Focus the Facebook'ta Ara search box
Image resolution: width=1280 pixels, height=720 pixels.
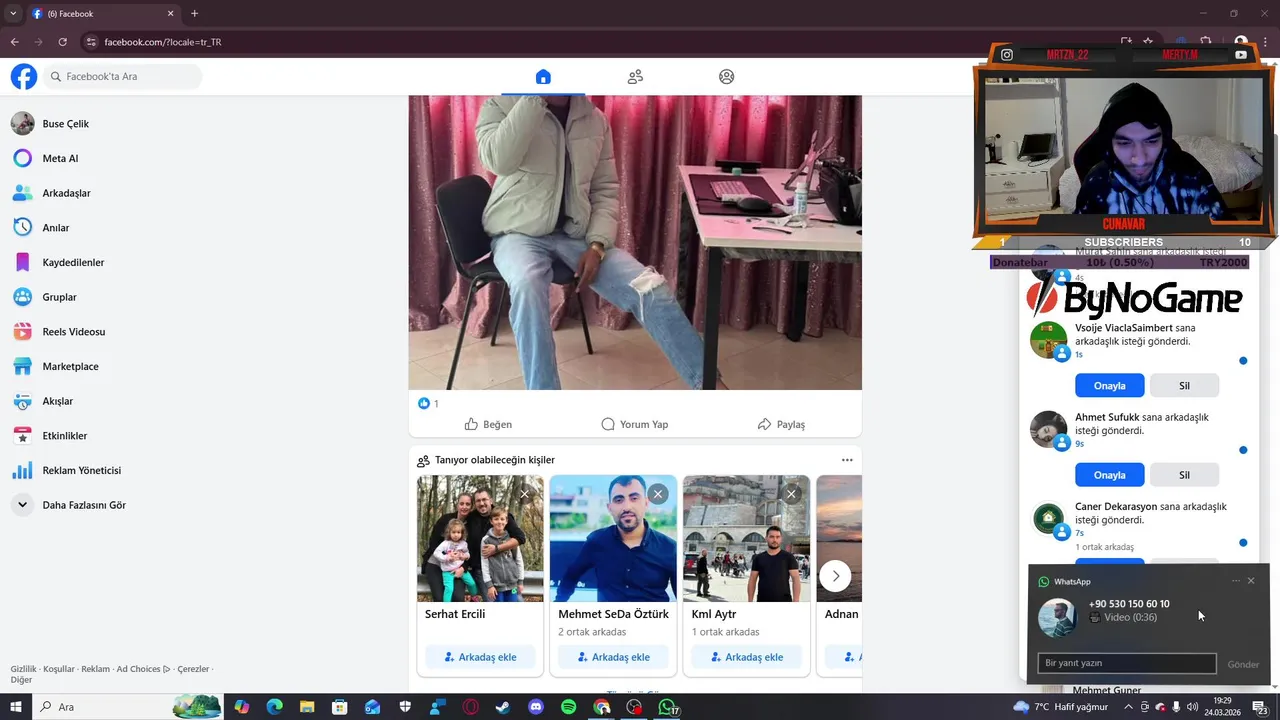click(122, 76)
